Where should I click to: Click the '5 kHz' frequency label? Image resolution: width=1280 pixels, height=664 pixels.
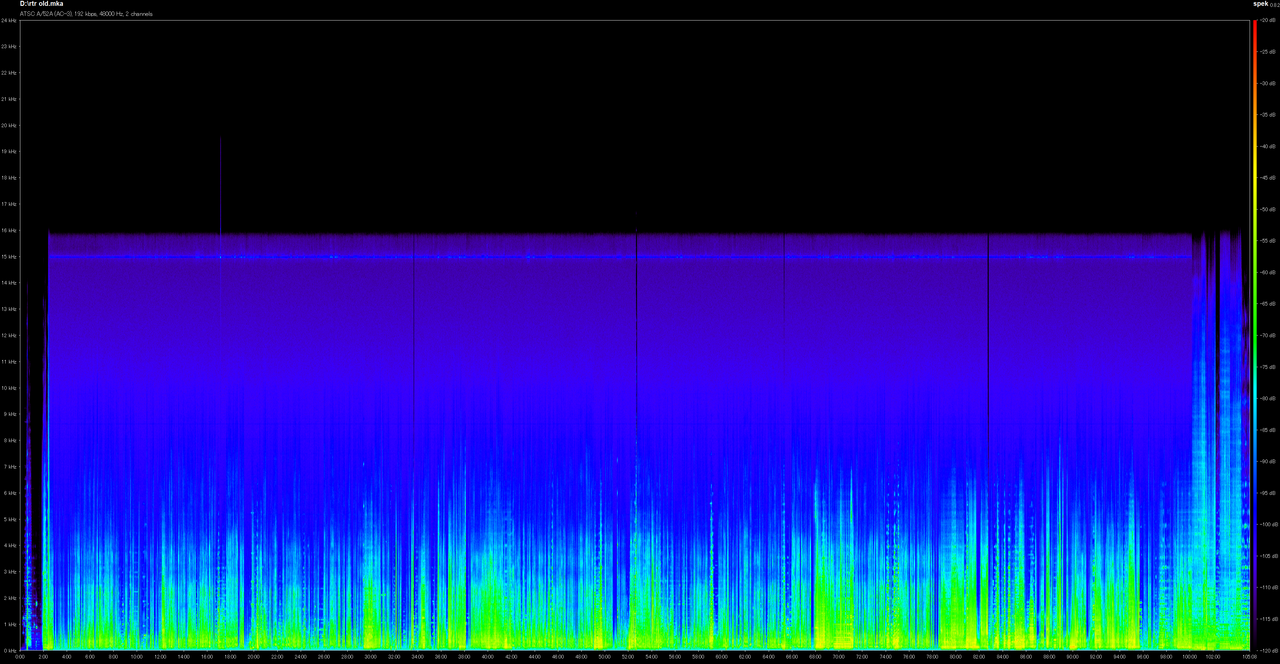point(9,519)
